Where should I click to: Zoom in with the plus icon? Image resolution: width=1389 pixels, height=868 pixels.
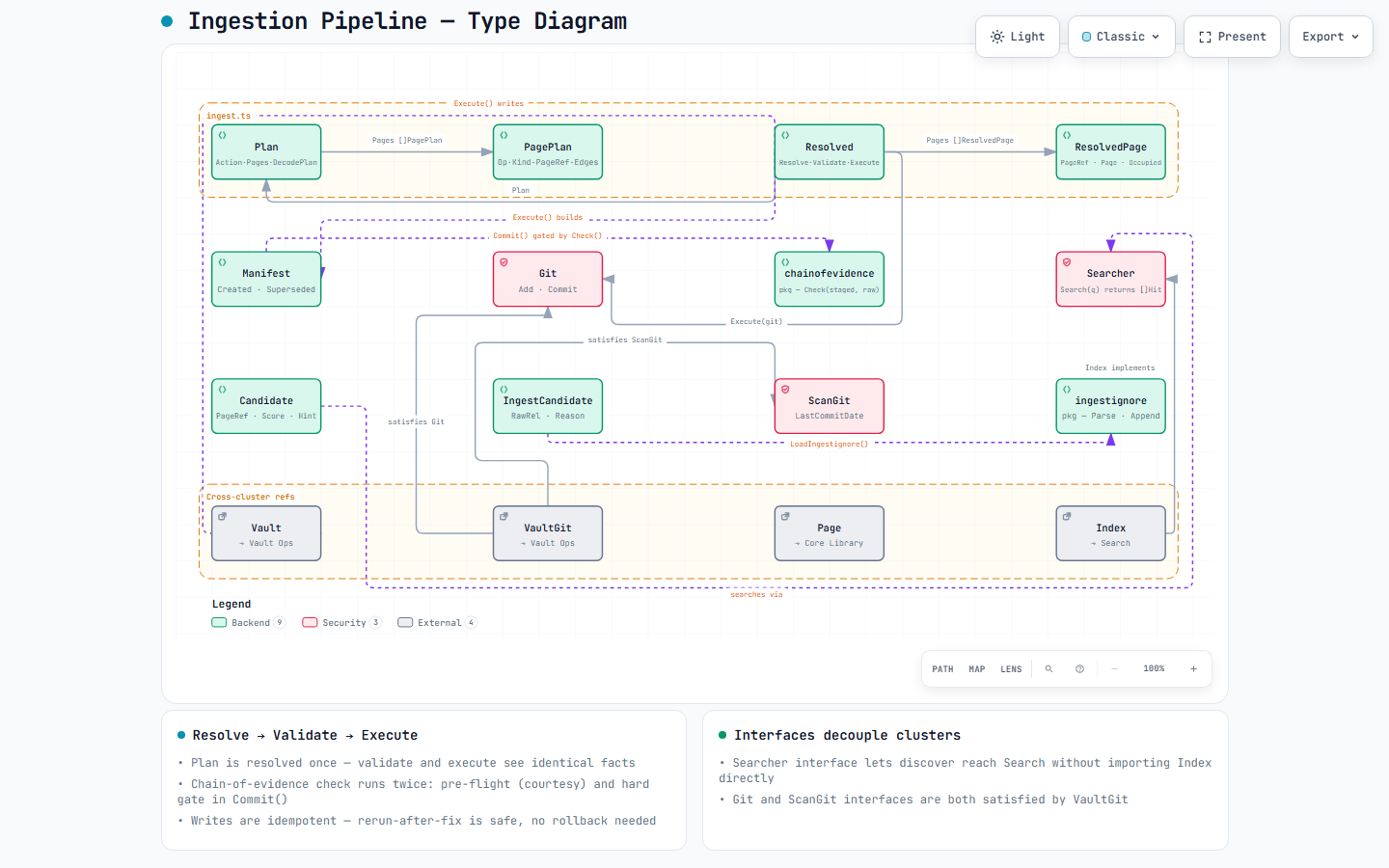1193,668
